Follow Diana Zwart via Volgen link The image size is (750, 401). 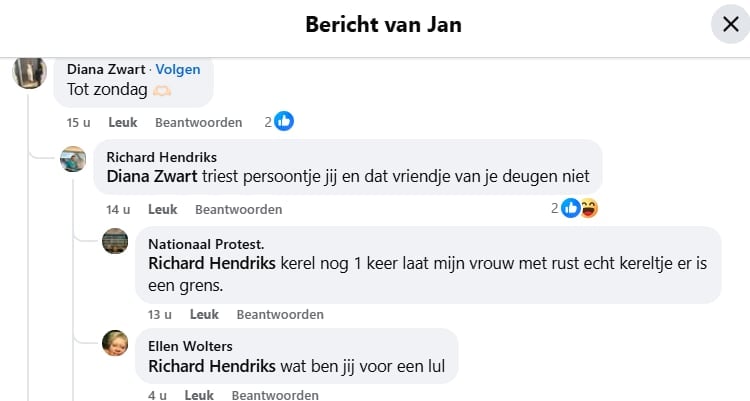point(178,69)
